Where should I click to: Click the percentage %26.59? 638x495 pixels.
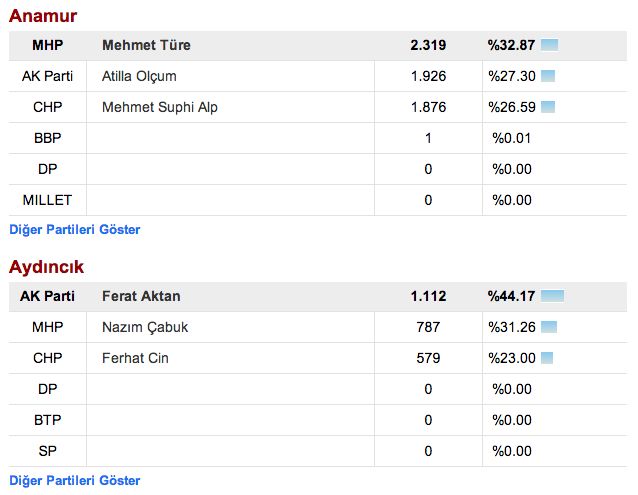point(512,107)
